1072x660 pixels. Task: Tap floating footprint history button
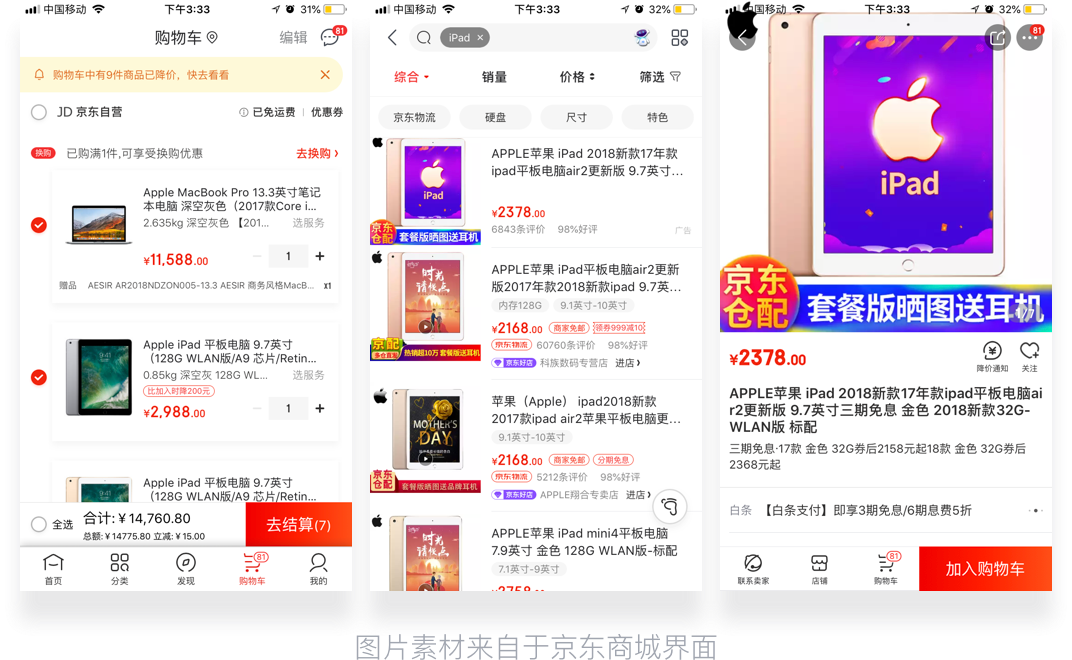(x=670, y=506)
